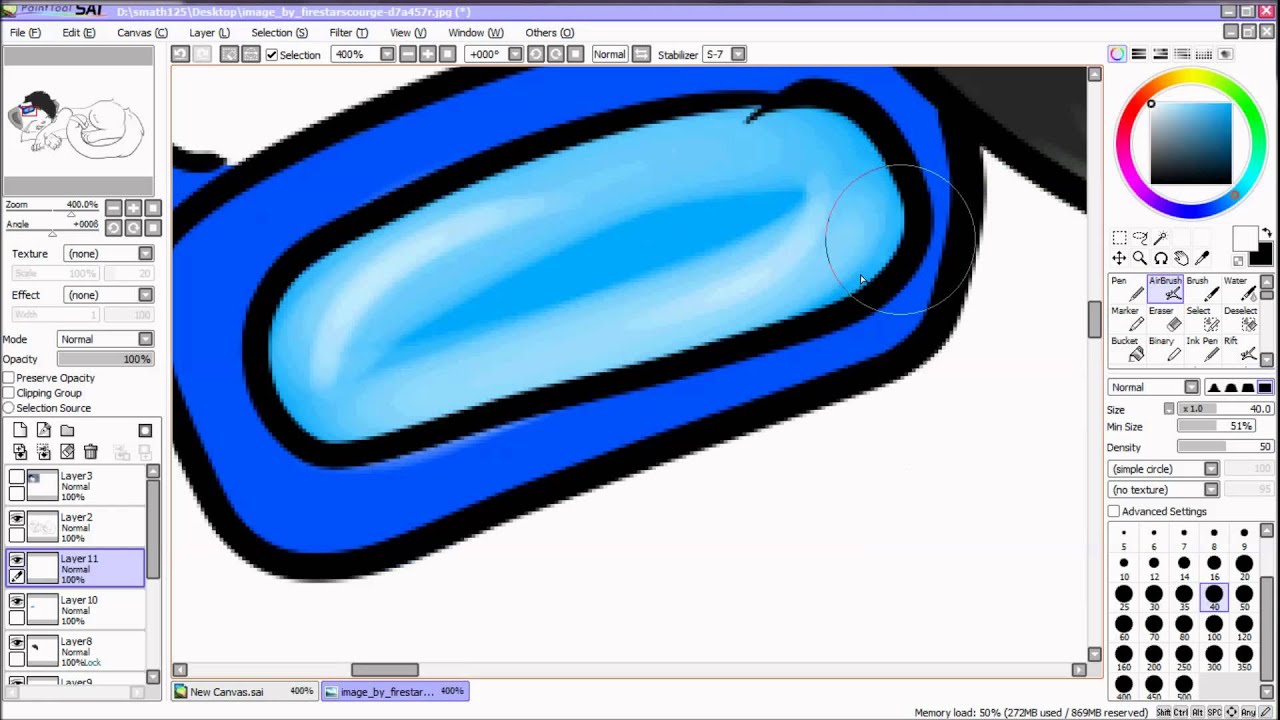Open the Canvas menu
1280x720 pixels.
pyautogui.click(x=142, y=32)
